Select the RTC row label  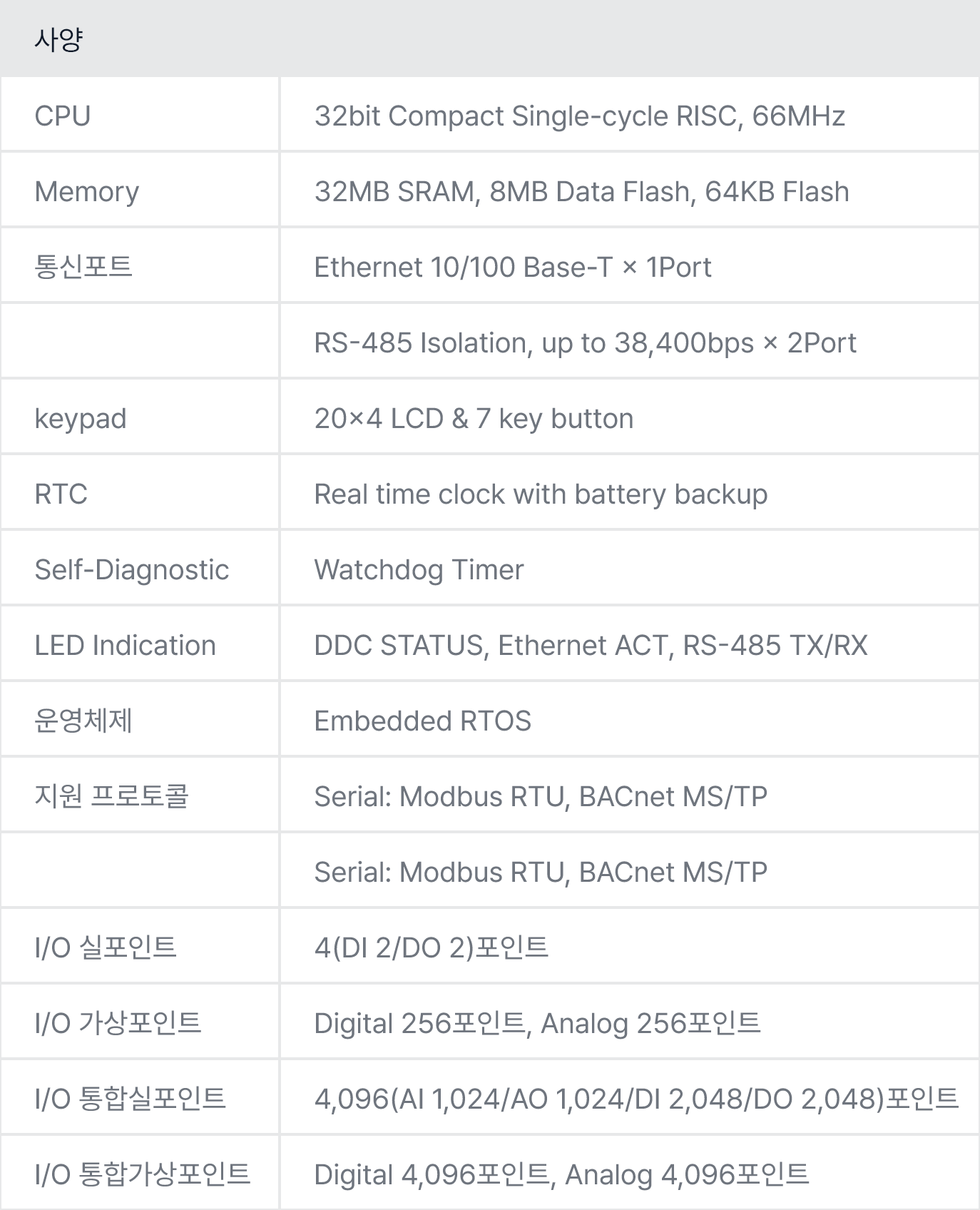coord(61,494)
